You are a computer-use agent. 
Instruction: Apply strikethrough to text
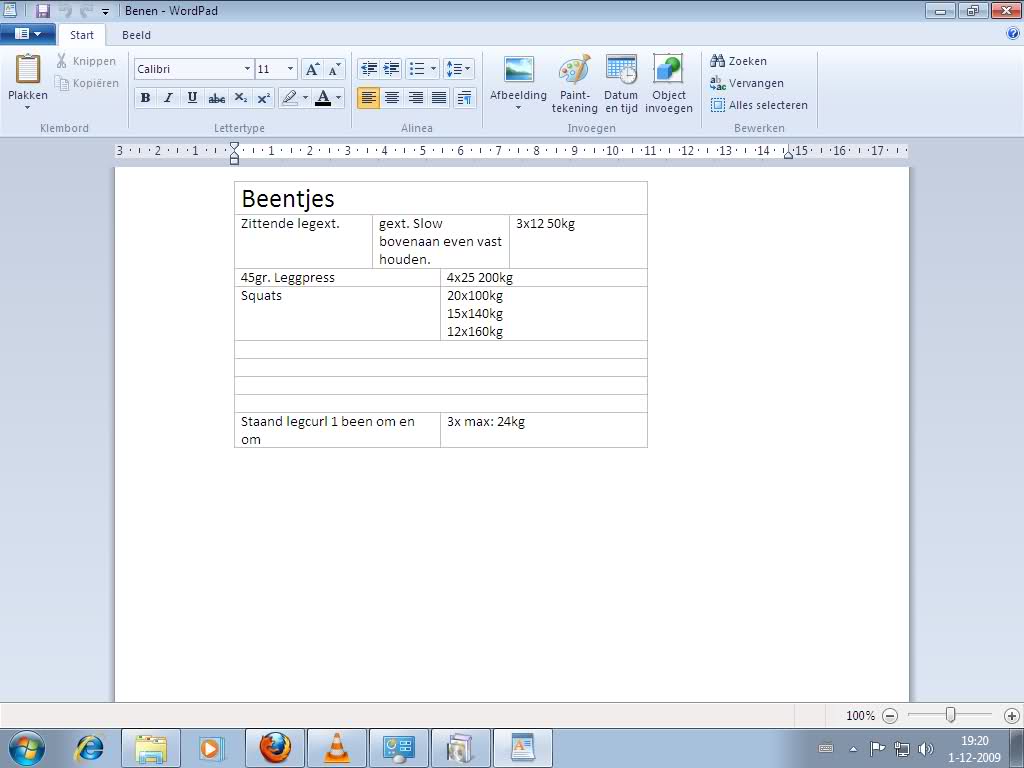point(216,98)
